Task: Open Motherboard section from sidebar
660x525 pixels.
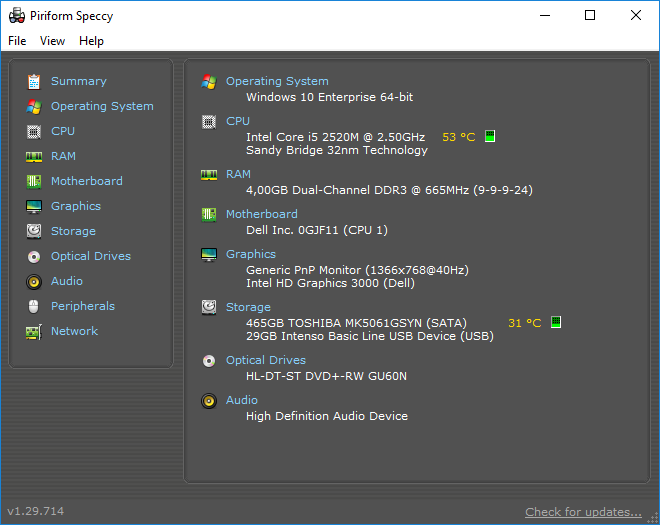Action: pyautogui.click(x=87, y=181)
